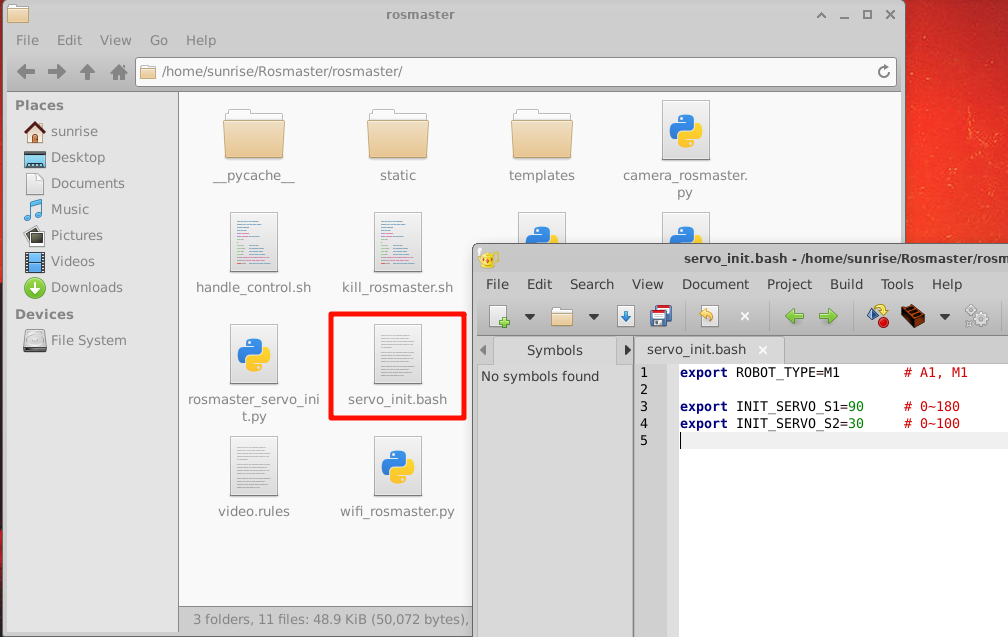This screenshot has height=637, width=1008.
Task: Open the build options dropdown arrow
Action: [x=944, y=317]
